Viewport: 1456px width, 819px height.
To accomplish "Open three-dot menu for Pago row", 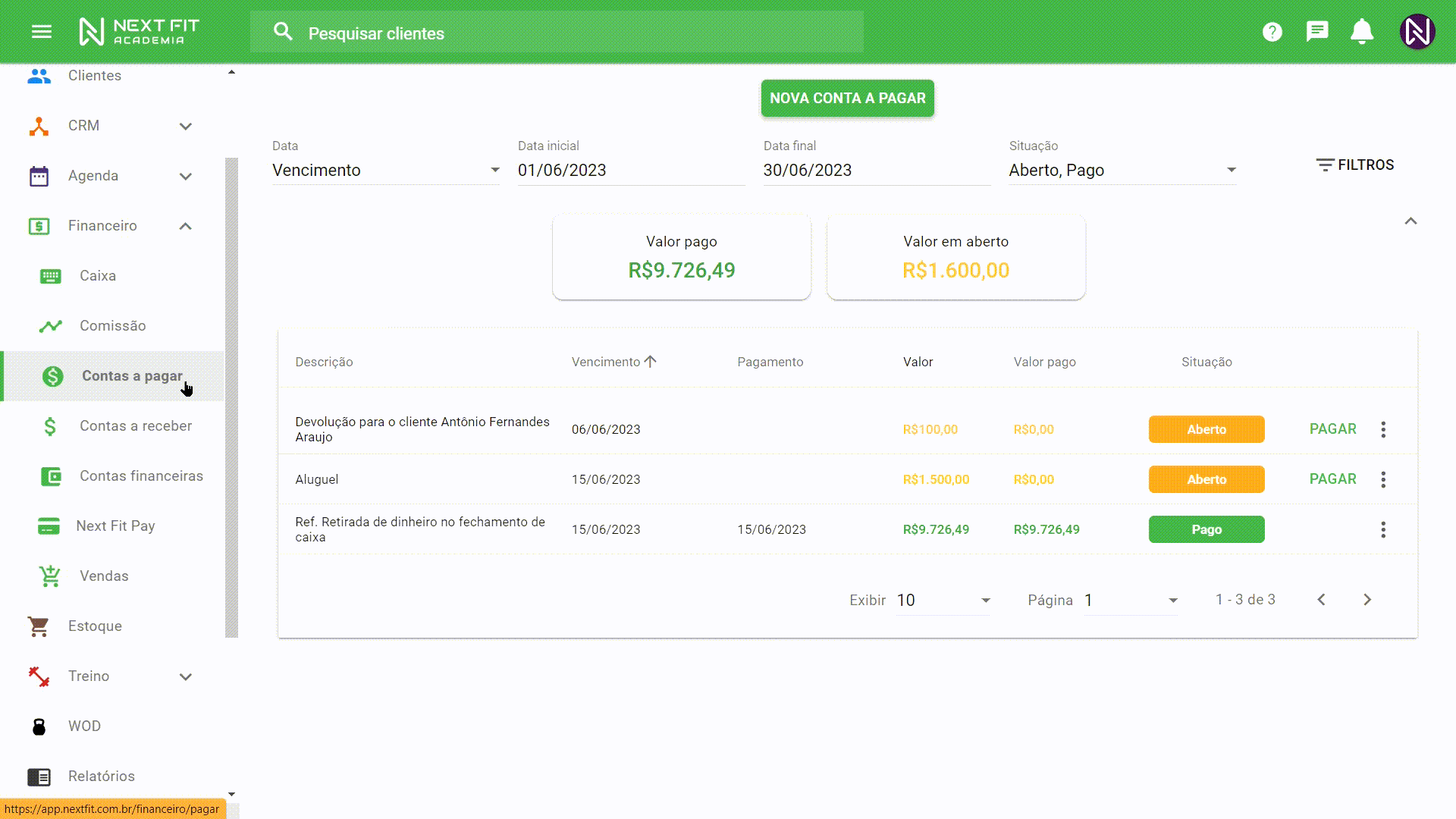I will [1383, 529].
